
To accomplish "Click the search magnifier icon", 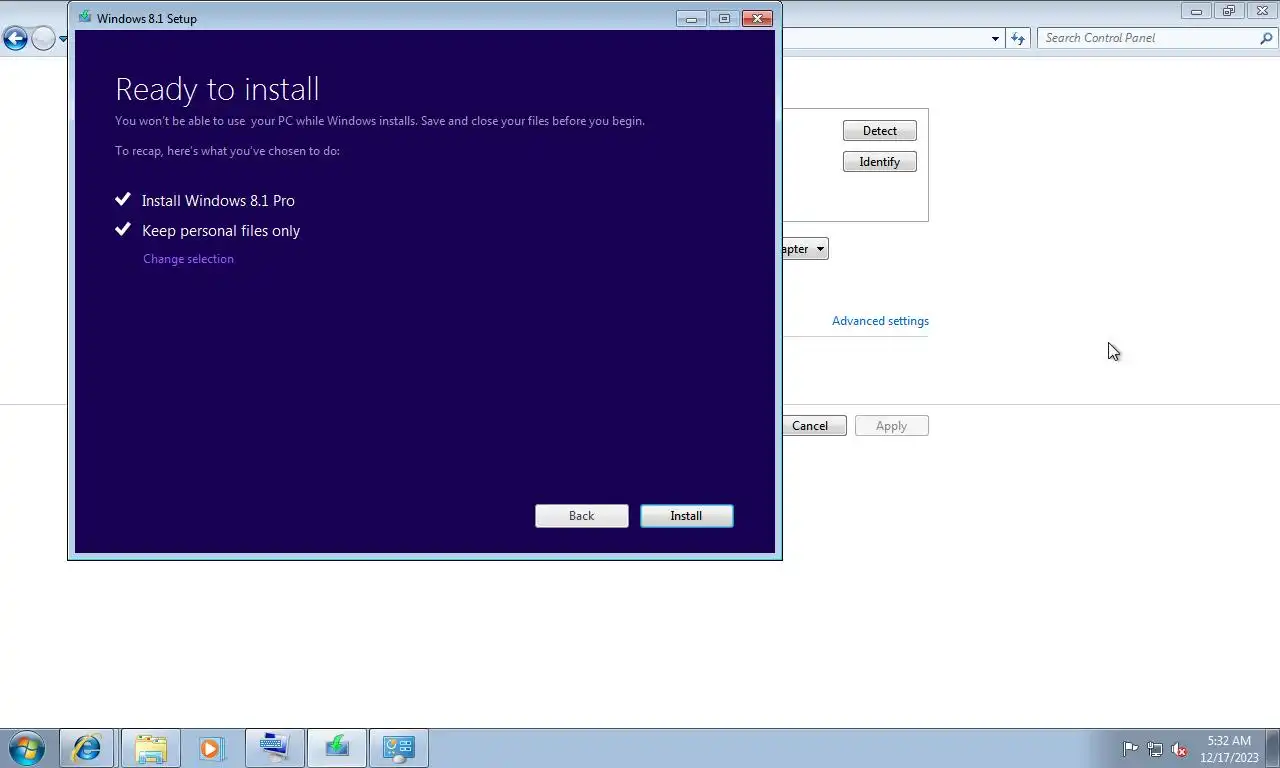I will pyautogui.click(x=1267, y=38).
